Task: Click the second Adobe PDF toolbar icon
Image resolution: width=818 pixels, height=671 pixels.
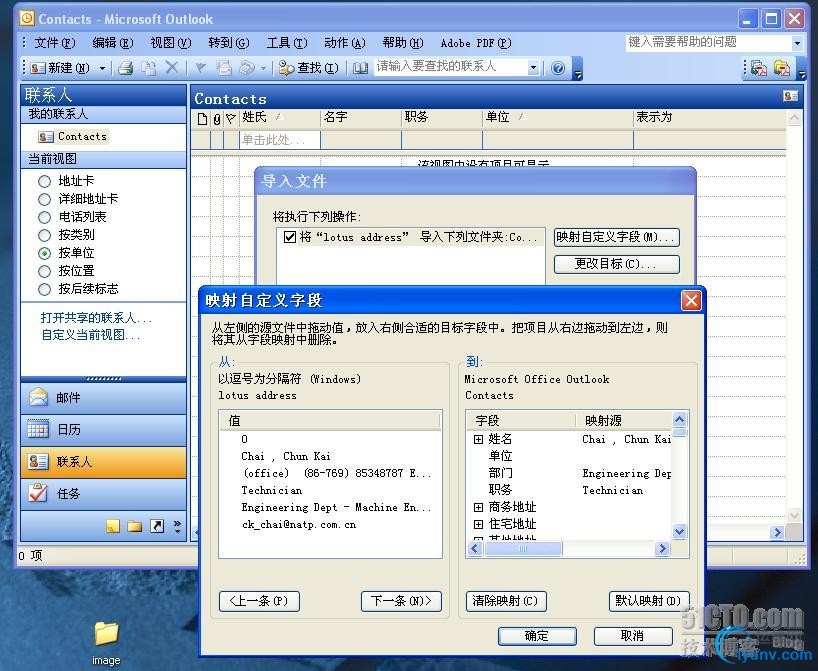Action: 781,68
